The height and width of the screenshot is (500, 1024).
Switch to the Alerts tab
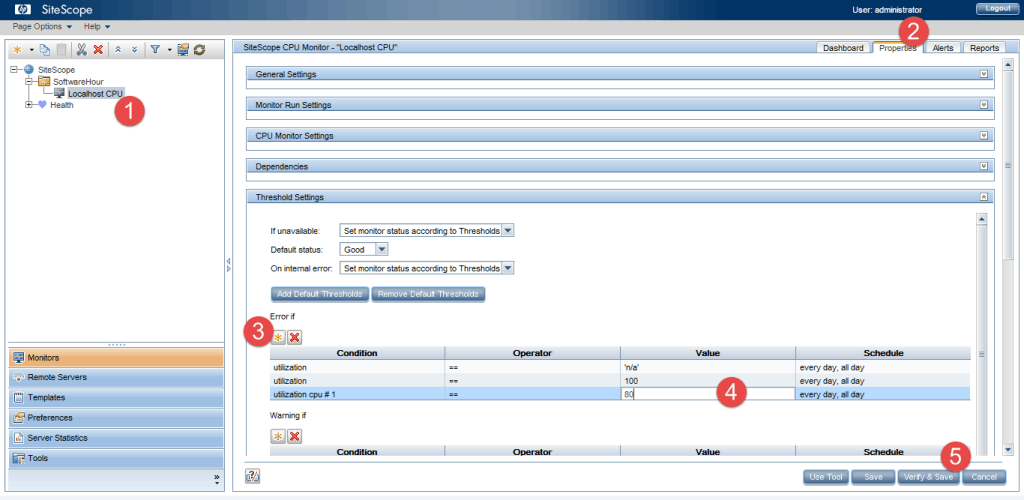click(942, 48)
